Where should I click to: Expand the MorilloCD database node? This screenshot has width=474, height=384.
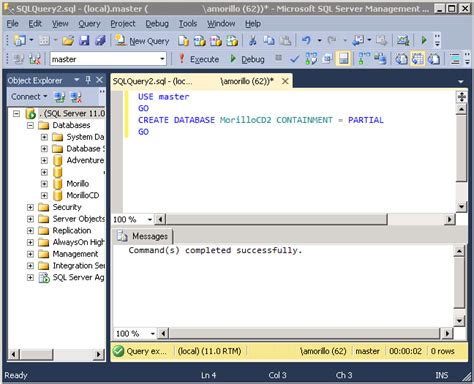tap(44, 195)
